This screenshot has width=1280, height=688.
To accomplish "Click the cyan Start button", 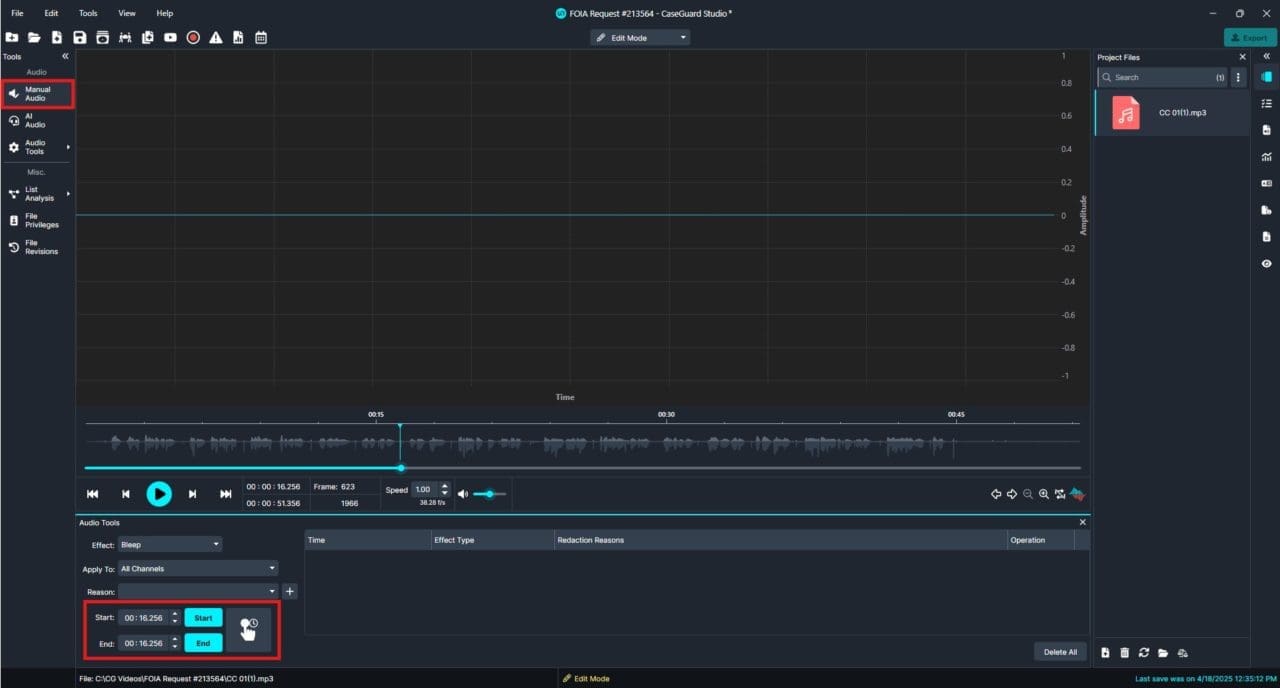I will [203, 618].
